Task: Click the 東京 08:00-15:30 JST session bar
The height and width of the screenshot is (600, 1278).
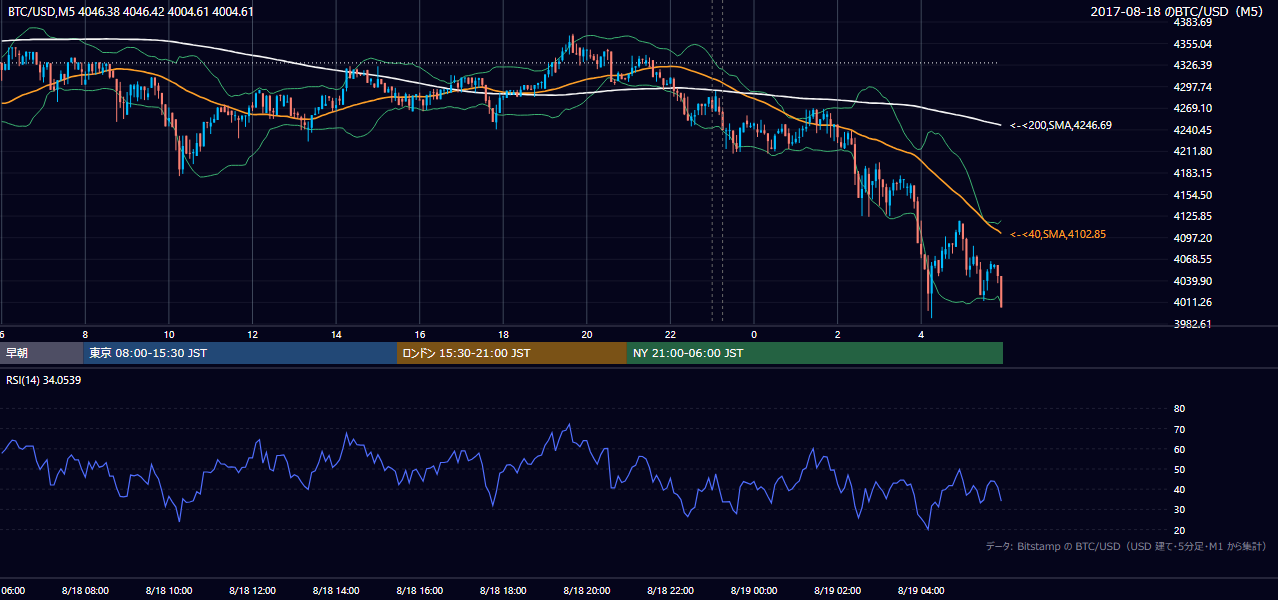Action: point(240,353)
